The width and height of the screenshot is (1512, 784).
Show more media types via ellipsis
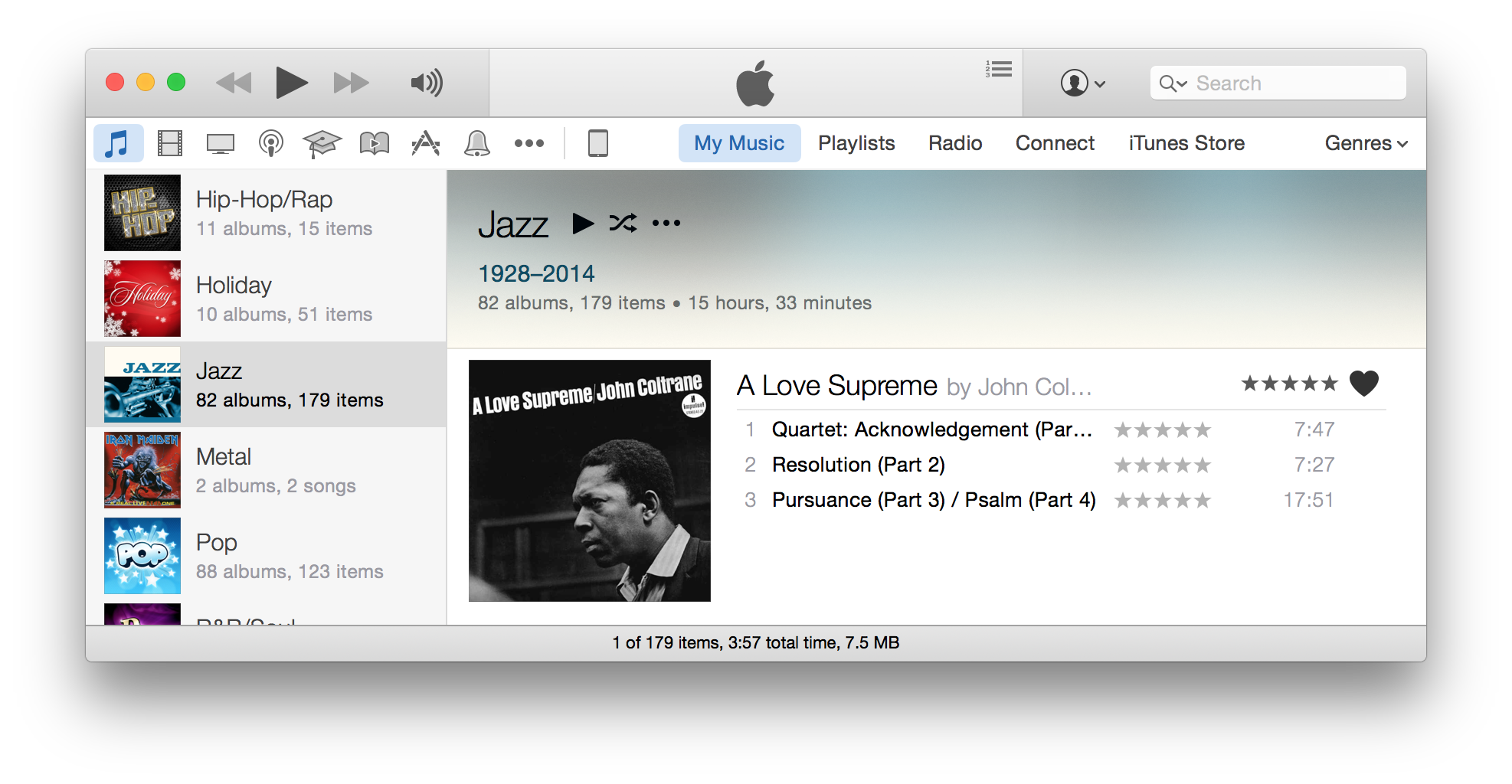click(x=529, y=143)
